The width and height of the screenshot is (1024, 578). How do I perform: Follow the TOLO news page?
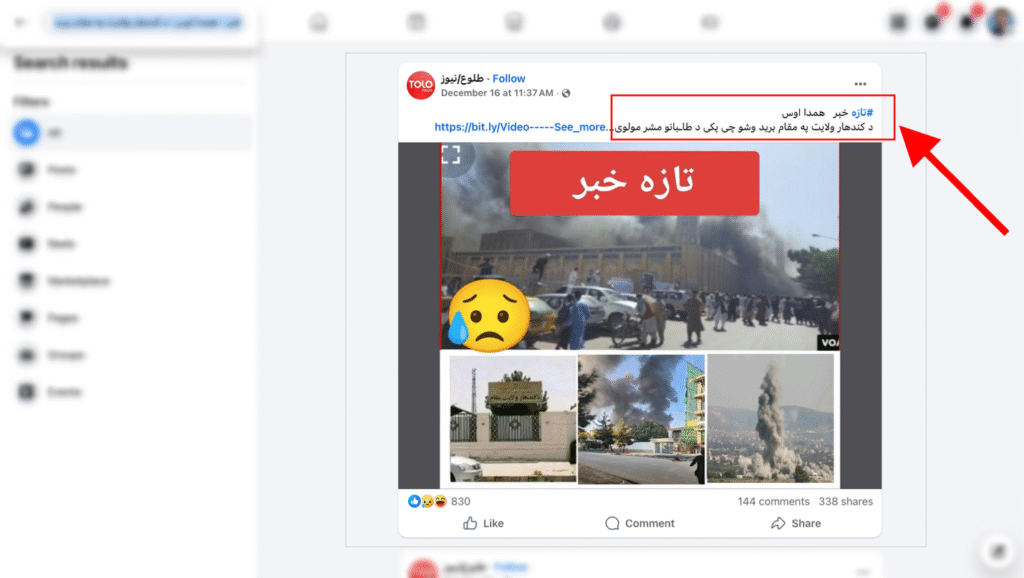[509, 78]
